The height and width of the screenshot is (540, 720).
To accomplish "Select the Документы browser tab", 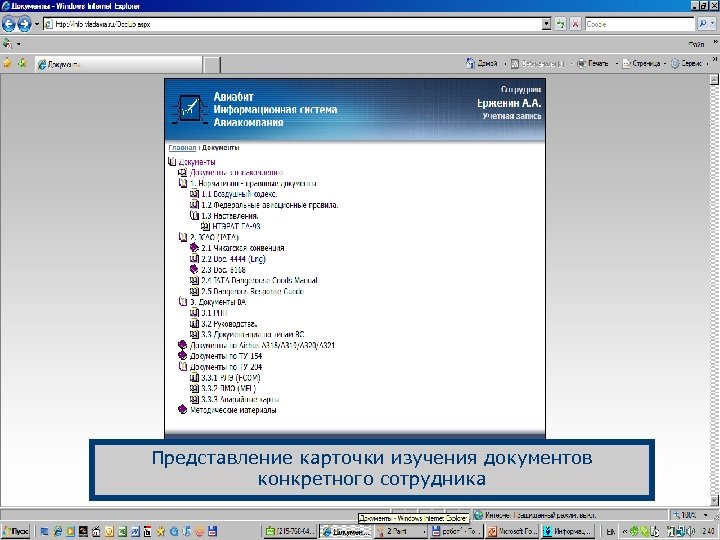I will click(118, 65).
